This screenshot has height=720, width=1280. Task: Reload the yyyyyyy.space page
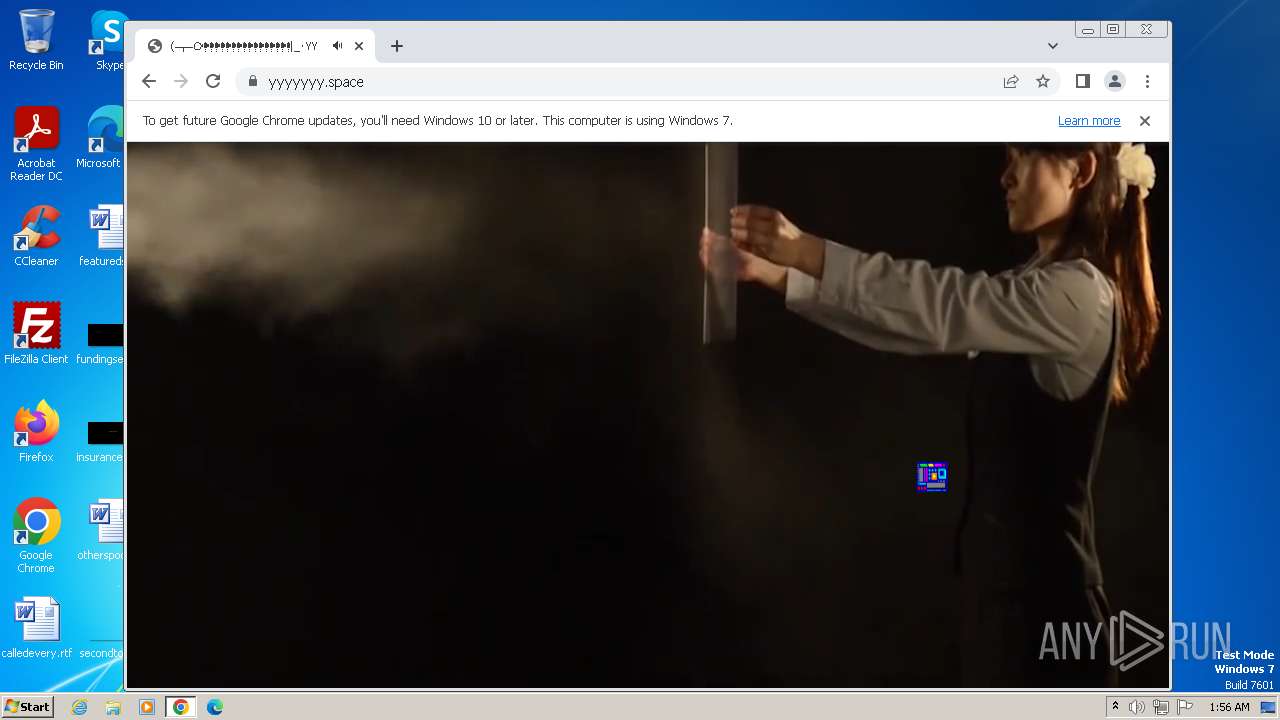[x=213, y=82]
